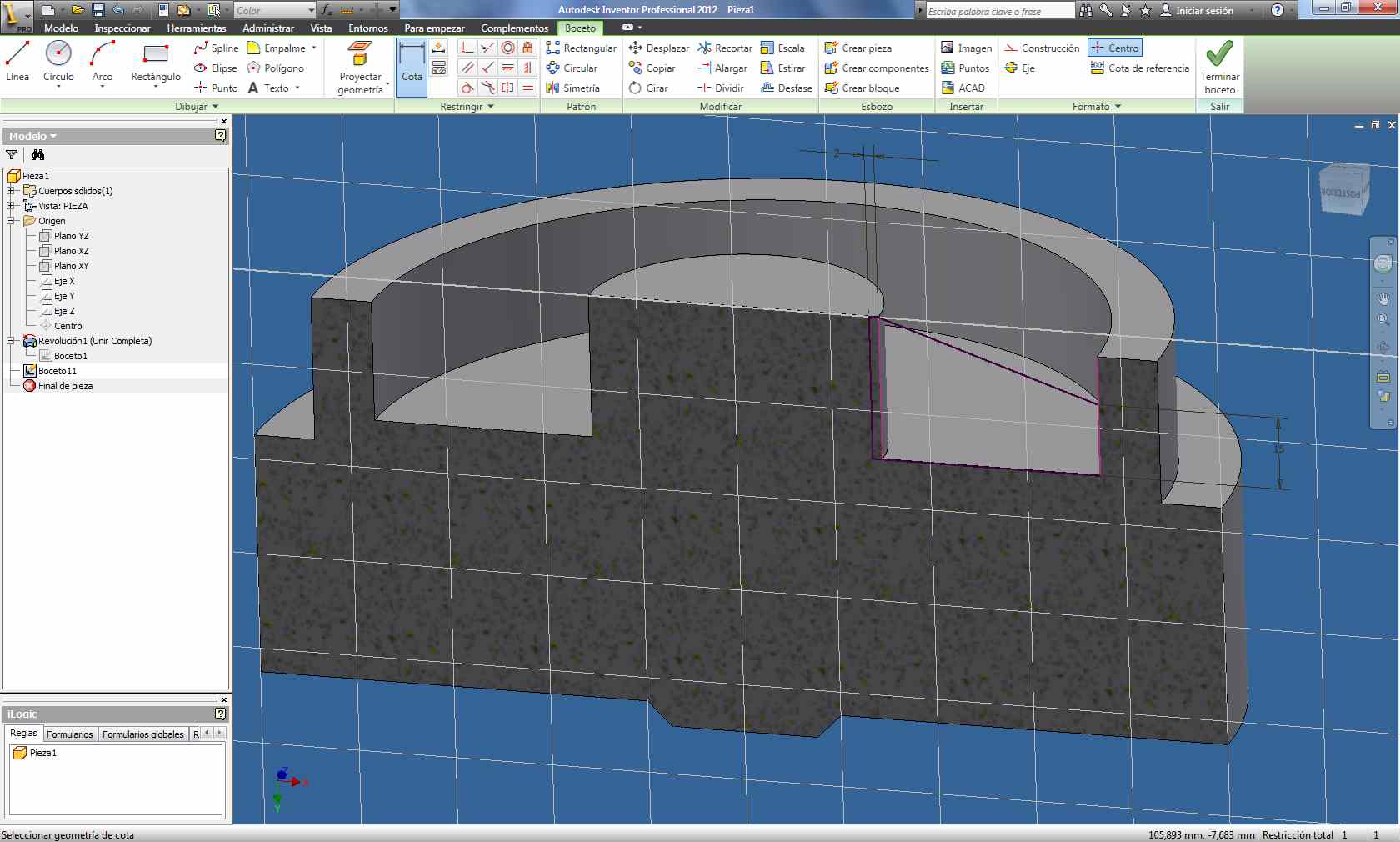Toggle Construcción line format

(1042, 48)
